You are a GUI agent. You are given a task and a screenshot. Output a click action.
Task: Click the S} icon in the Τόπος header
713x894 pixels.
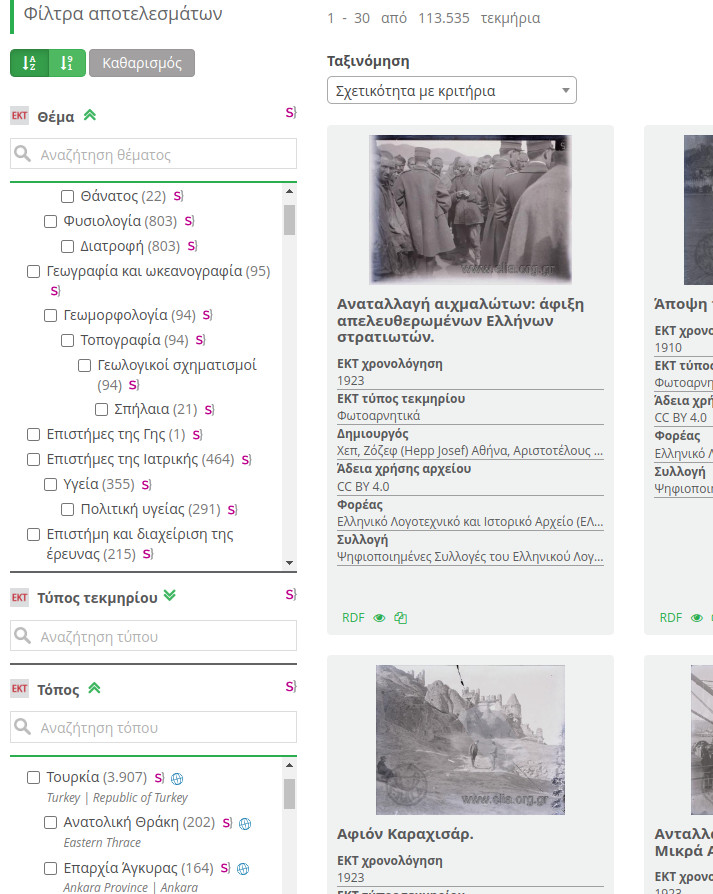[290, 686]
